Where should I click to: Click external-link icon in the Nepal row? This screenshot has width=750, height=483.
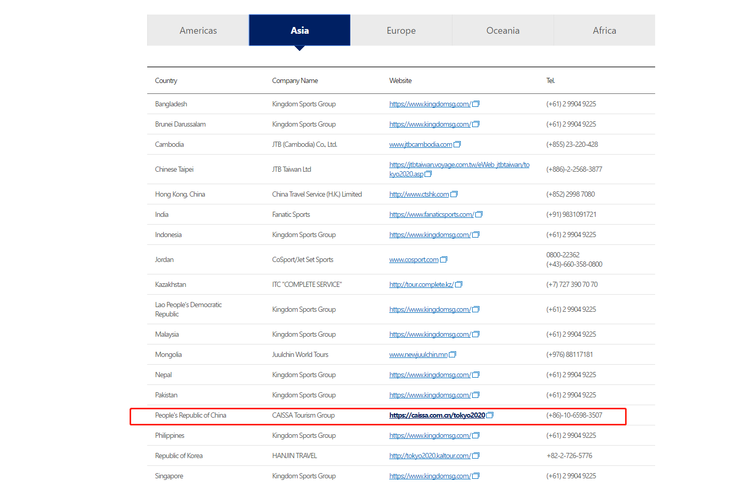coord(476,375)
